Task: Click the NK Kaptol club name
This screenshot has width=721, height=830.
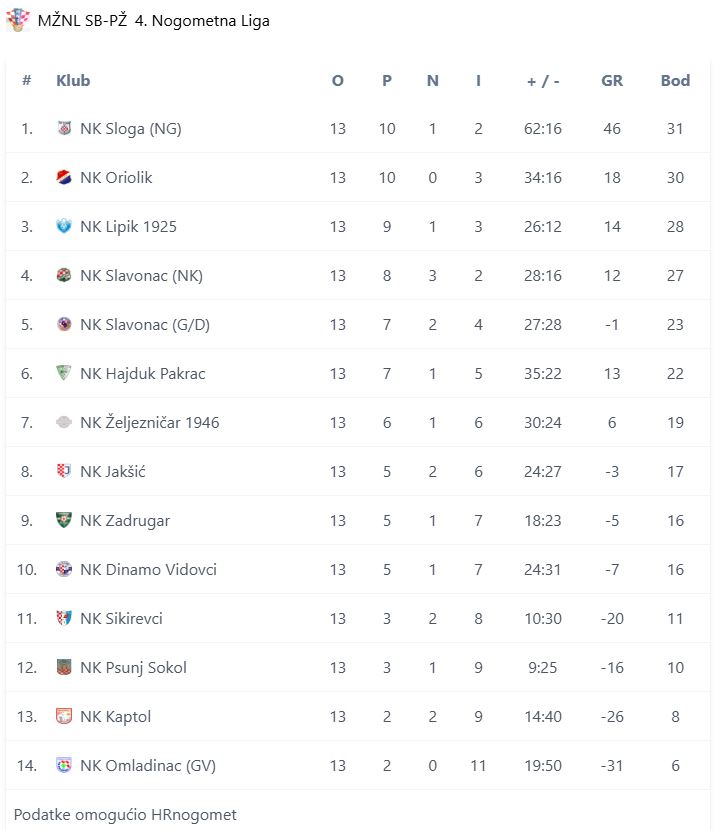Action: coord(115,717)
